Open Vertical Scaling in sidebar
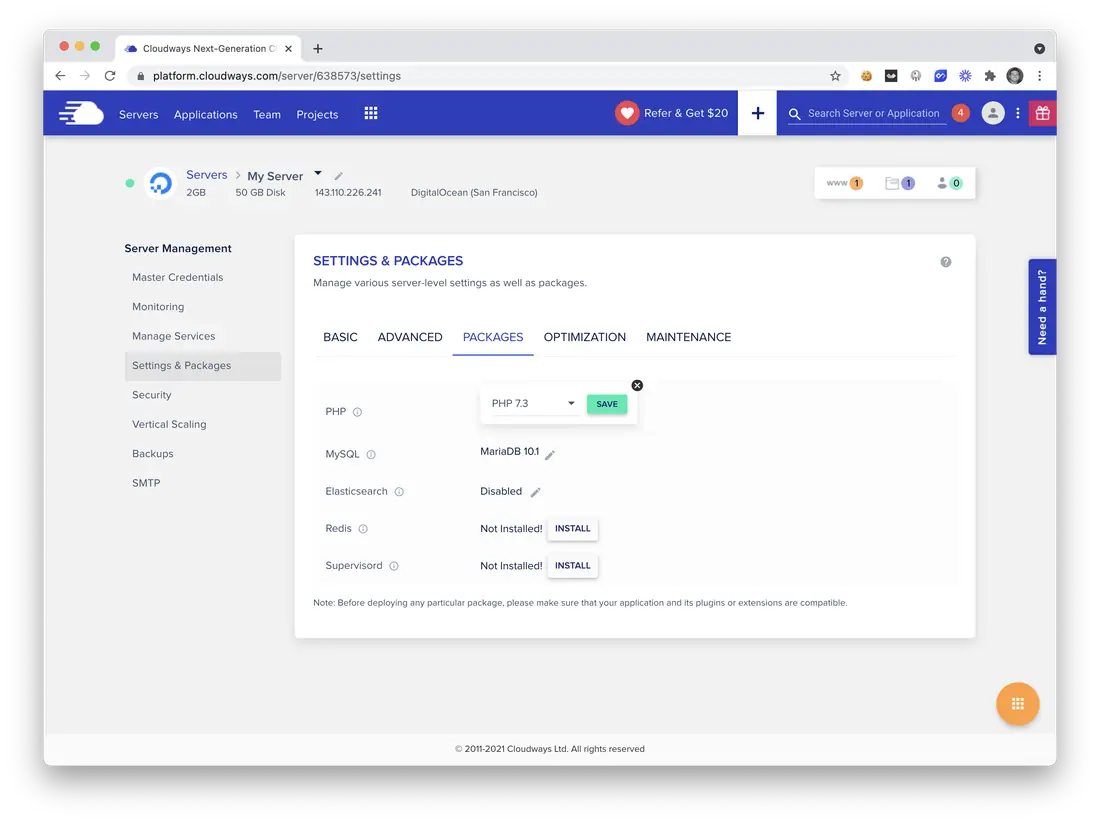 tap(169, 424)
